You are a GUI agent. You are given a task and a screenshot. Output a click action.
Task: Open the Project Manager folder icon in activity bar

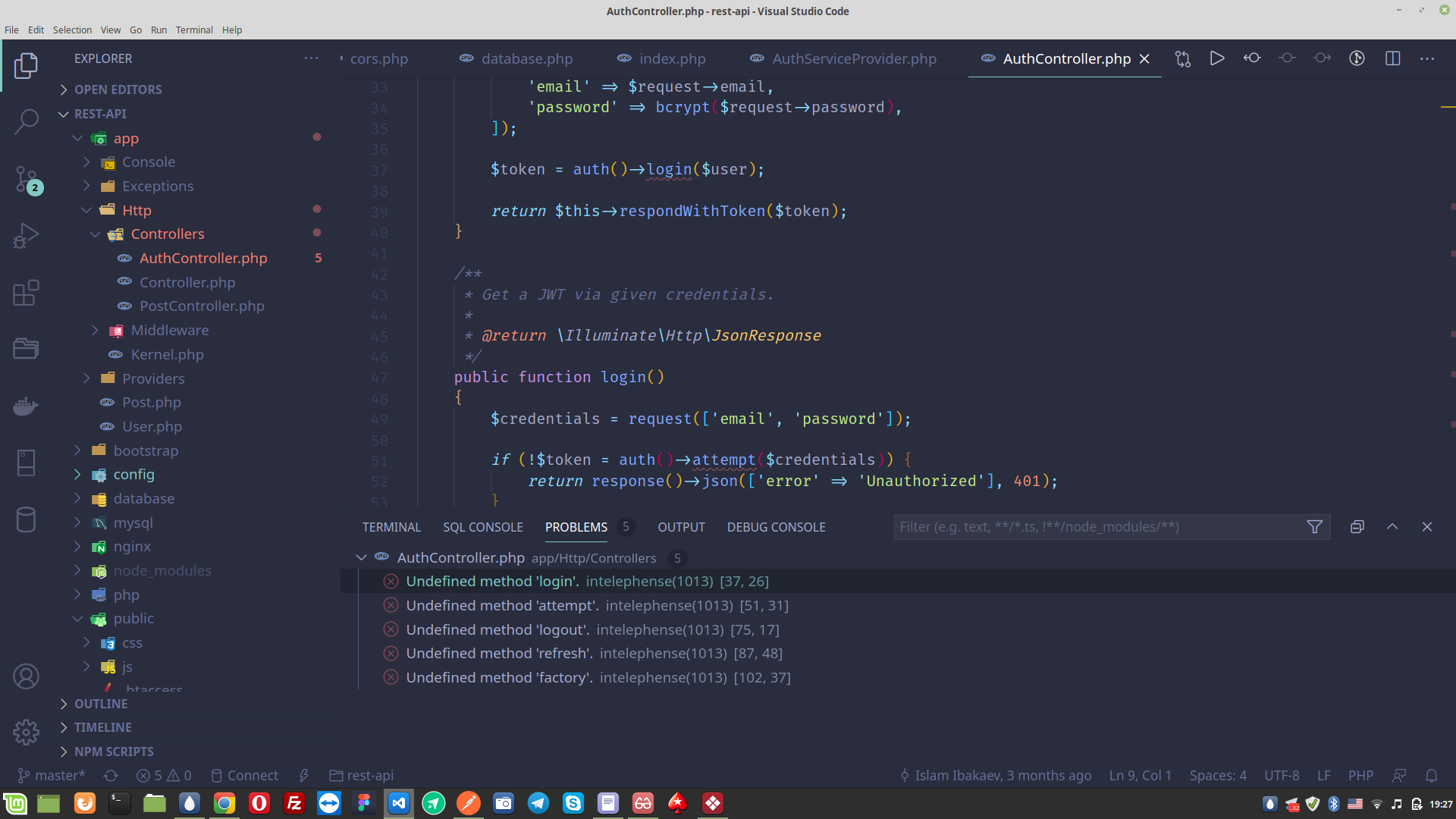coord(26,349)
